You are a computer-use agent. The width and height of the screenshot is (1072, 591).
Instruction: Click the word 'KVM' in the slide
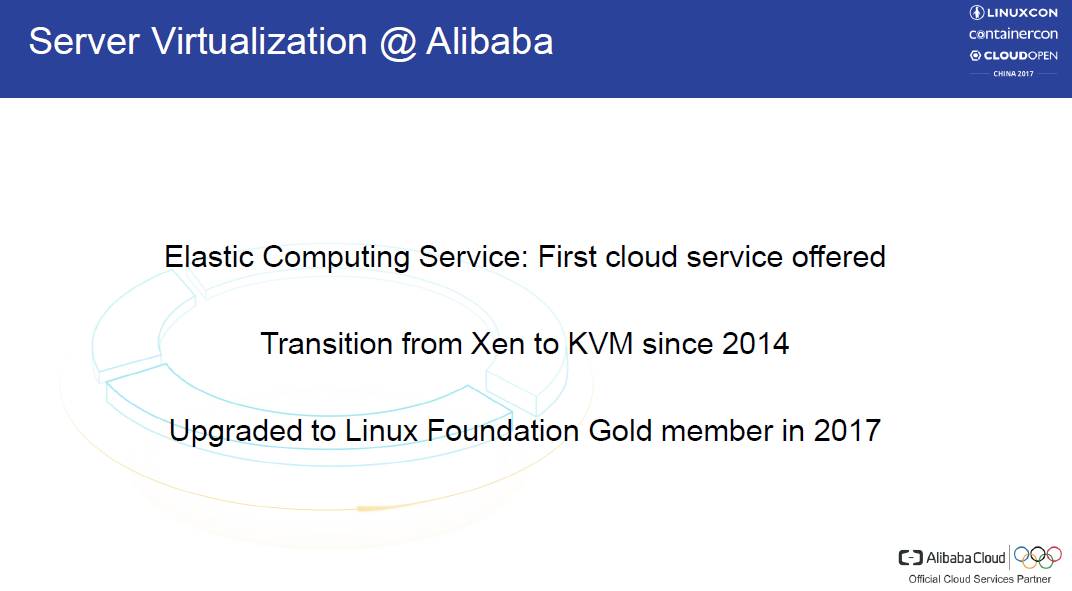(x=601, y=344)
